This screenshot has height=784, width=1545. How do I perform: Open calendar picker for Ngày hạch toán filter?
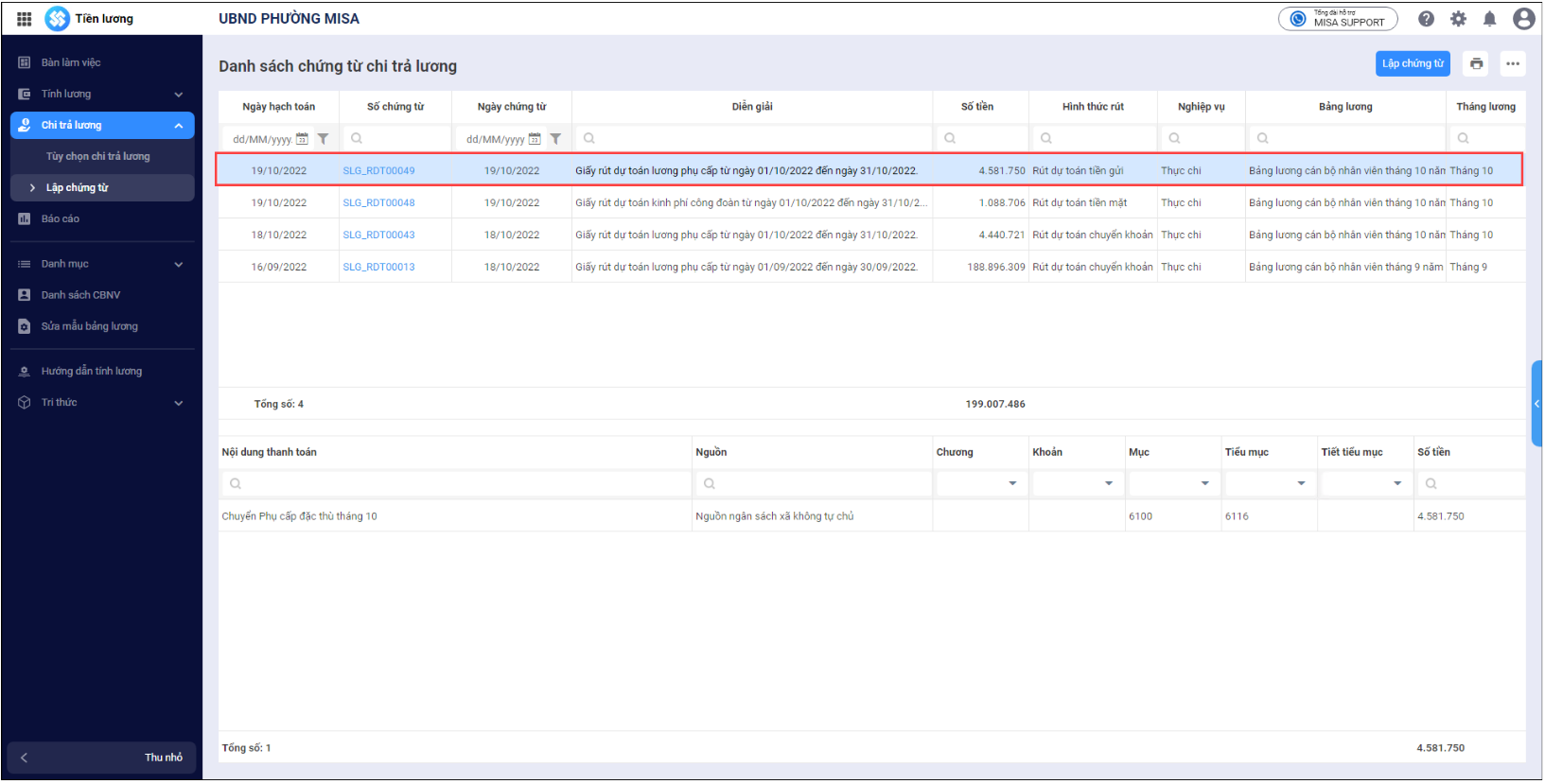coord(302,139)
